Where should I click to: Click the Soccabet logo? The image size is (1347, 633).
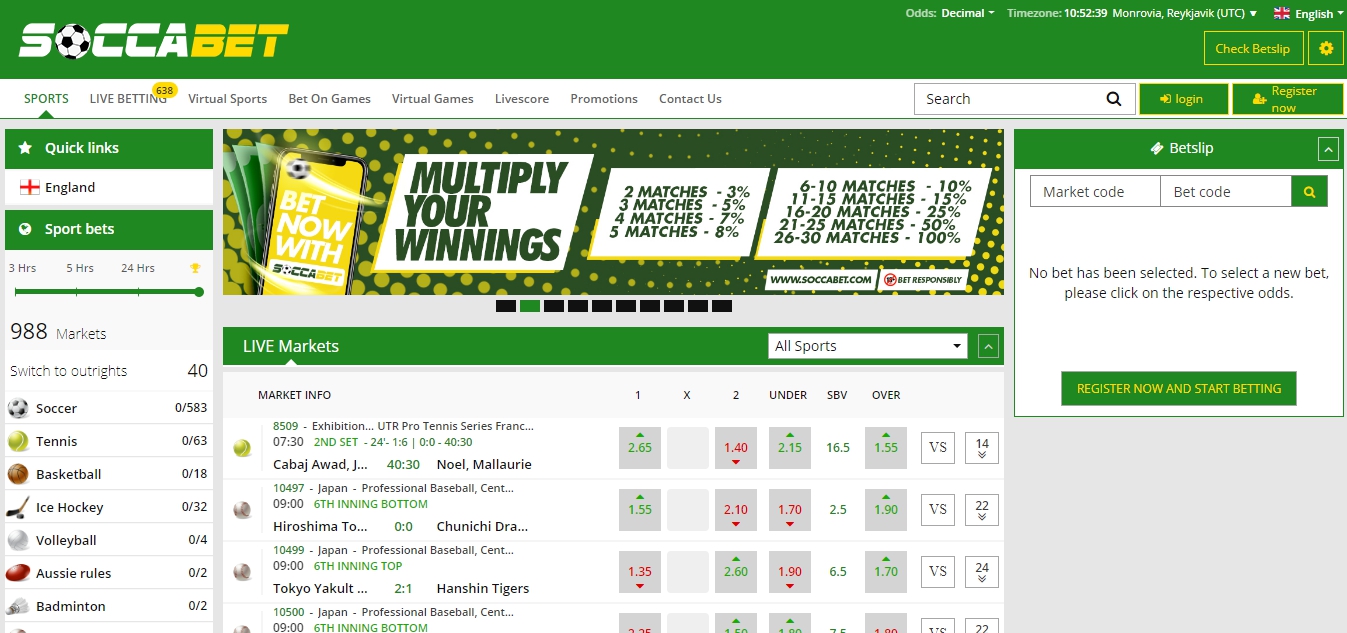[154, 41]
